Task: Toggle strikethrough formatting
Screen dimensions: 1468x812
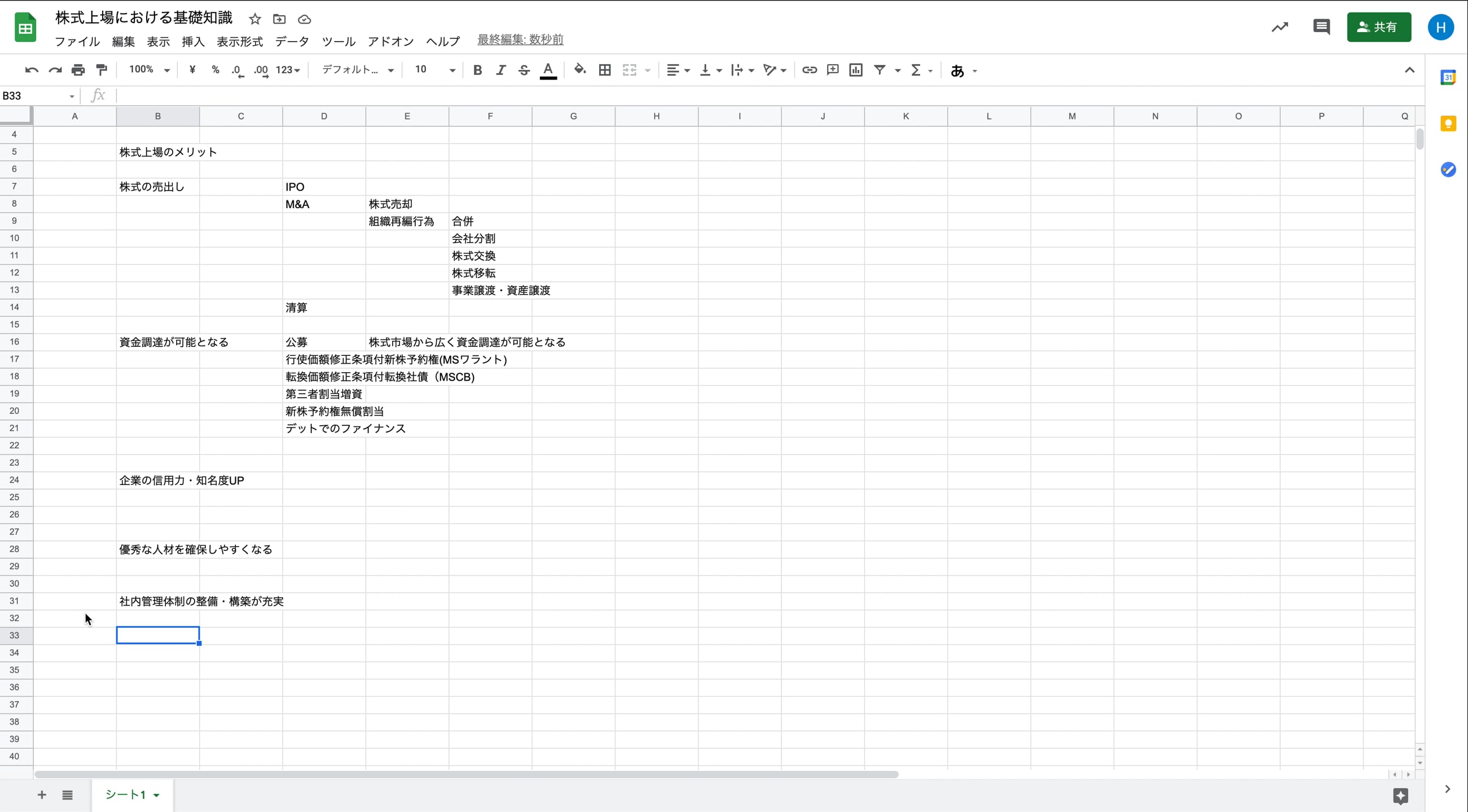Action: tap(524, 70)
